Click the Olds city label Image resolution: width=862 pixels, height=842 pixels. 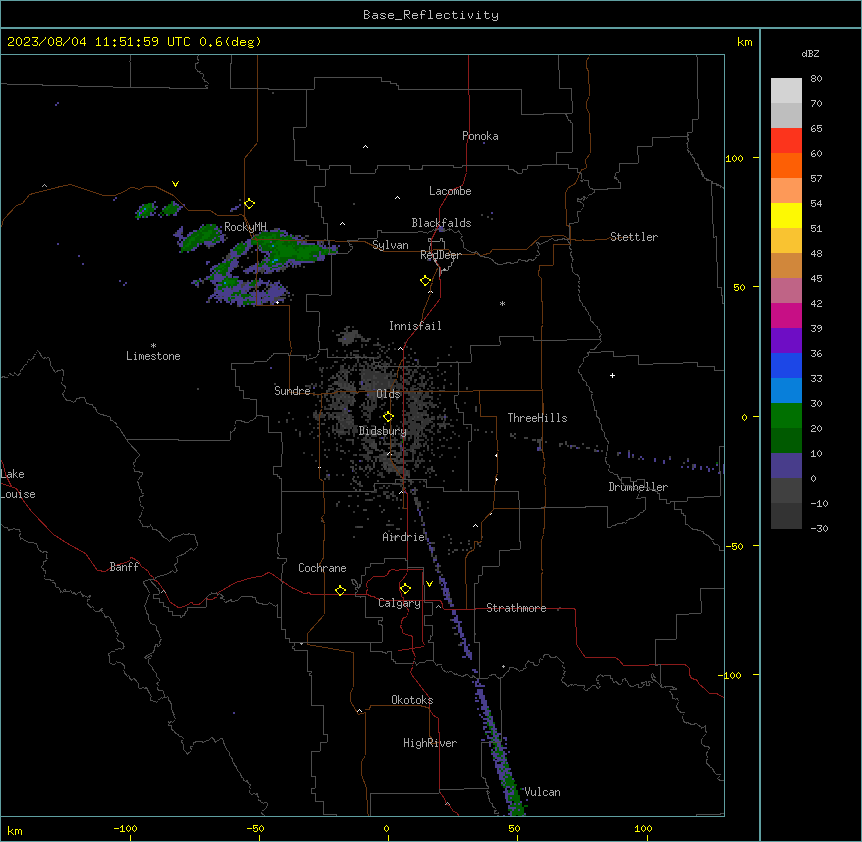388,394
